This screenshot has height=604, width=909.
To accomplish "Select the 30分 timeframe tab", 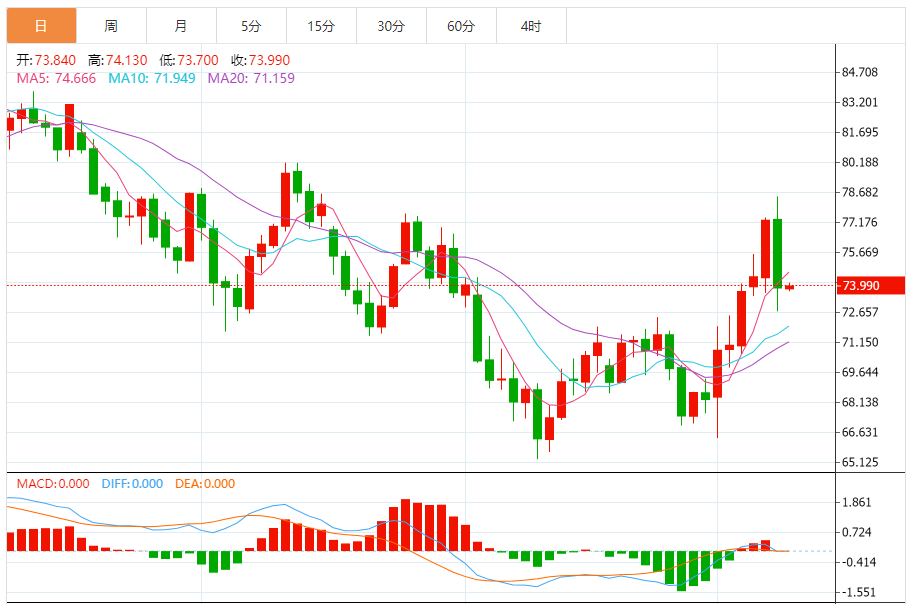I will (x=391, y=26).
